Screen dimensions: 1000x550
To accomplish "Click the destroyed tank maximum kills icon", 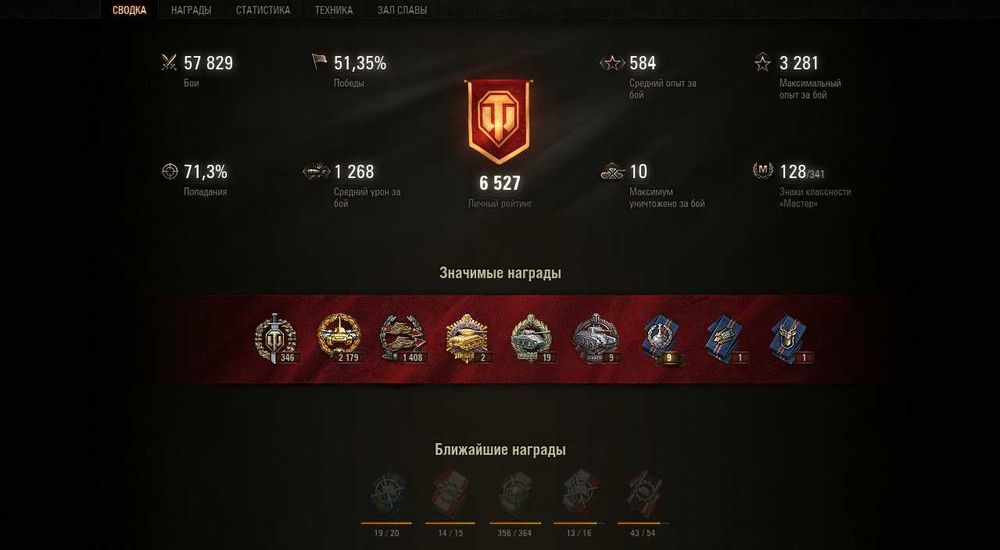I will pos(612,172).
